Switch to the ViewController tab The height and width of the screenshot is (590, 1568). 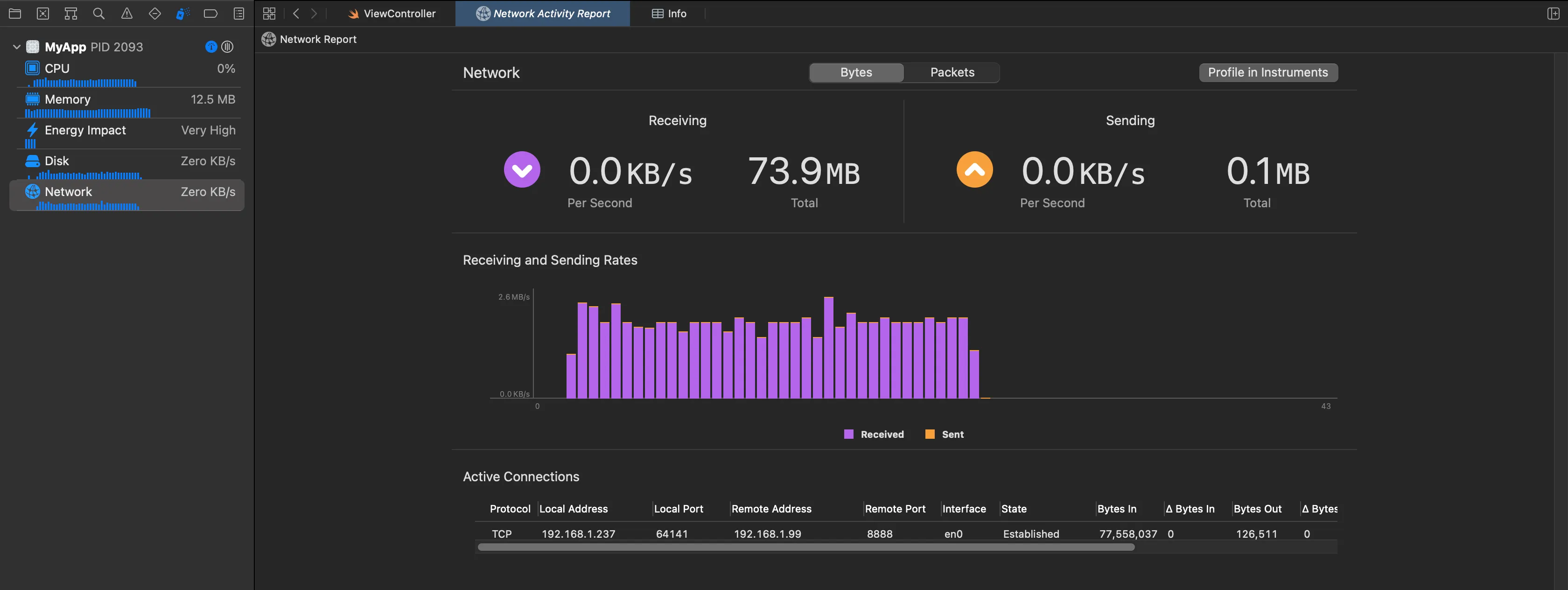pyautogui.click(x=392, y=14)
